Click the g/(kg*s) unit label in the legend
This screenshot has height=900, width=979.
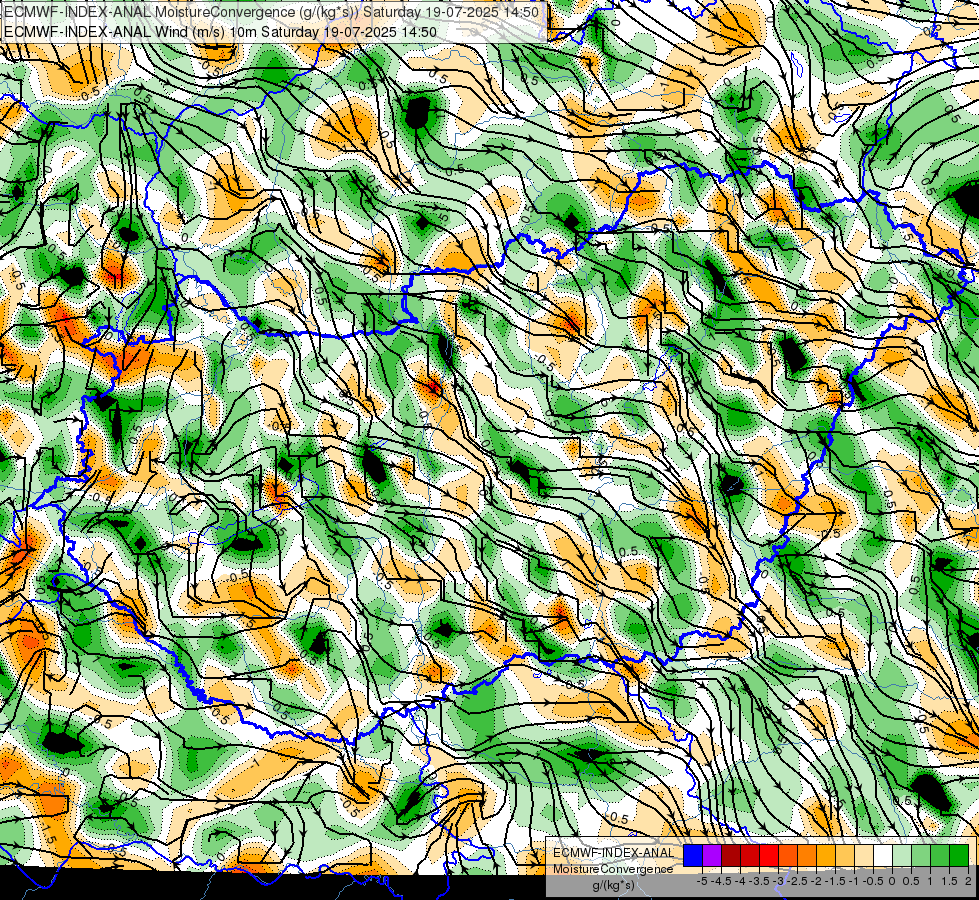[613, 886]
